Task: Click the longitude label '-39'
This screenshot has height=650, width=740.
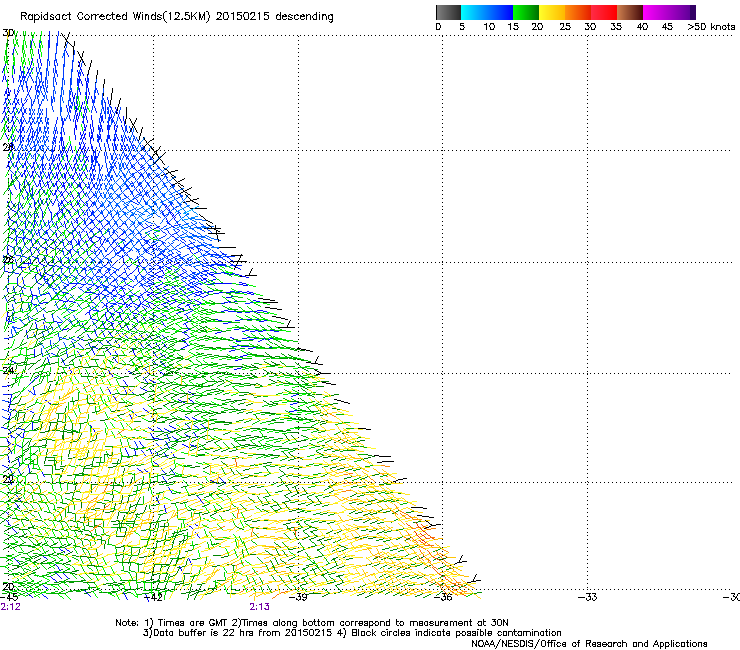Action: point(298,597)
